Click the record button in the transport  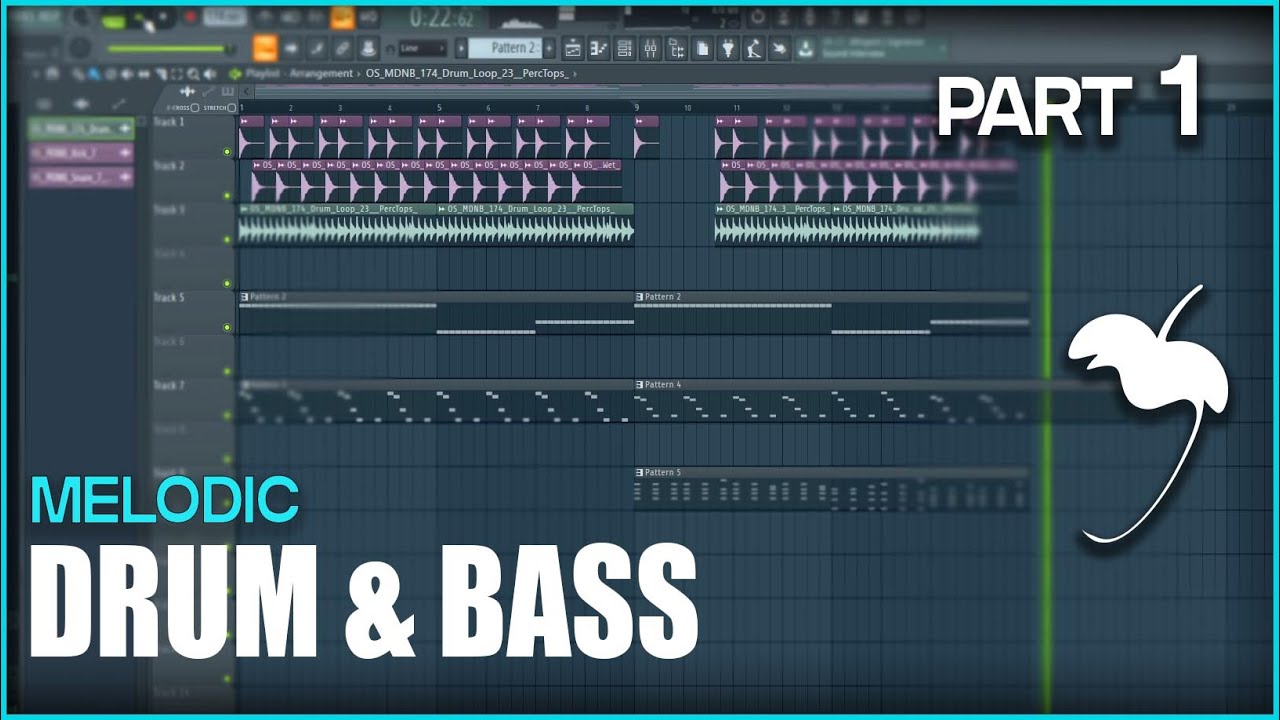pos(190,17)
